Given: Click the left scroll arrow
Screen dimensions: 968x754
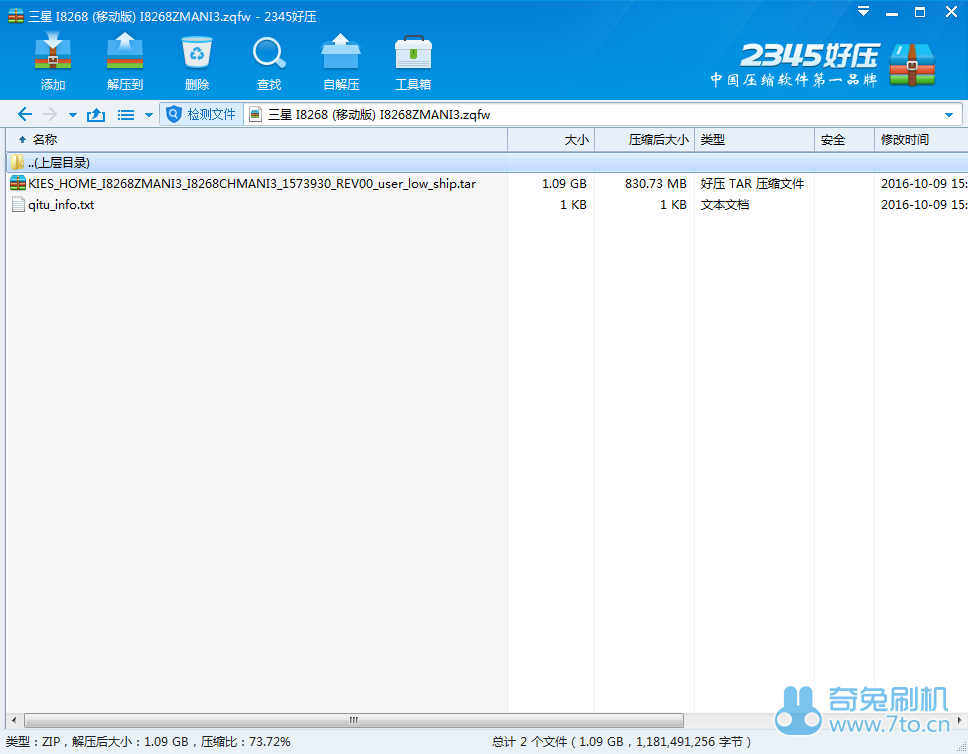Looking at the screenshot, I should (14, 720).
